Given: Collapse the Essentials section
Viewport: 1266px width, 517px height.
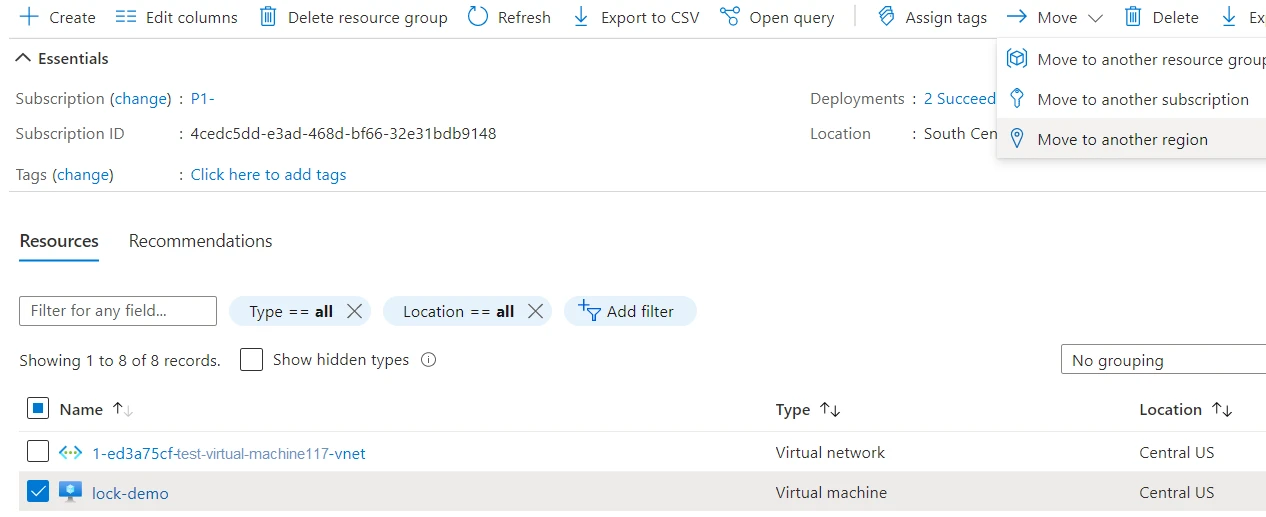Looking at the screenshot, I should pos(62,58).
